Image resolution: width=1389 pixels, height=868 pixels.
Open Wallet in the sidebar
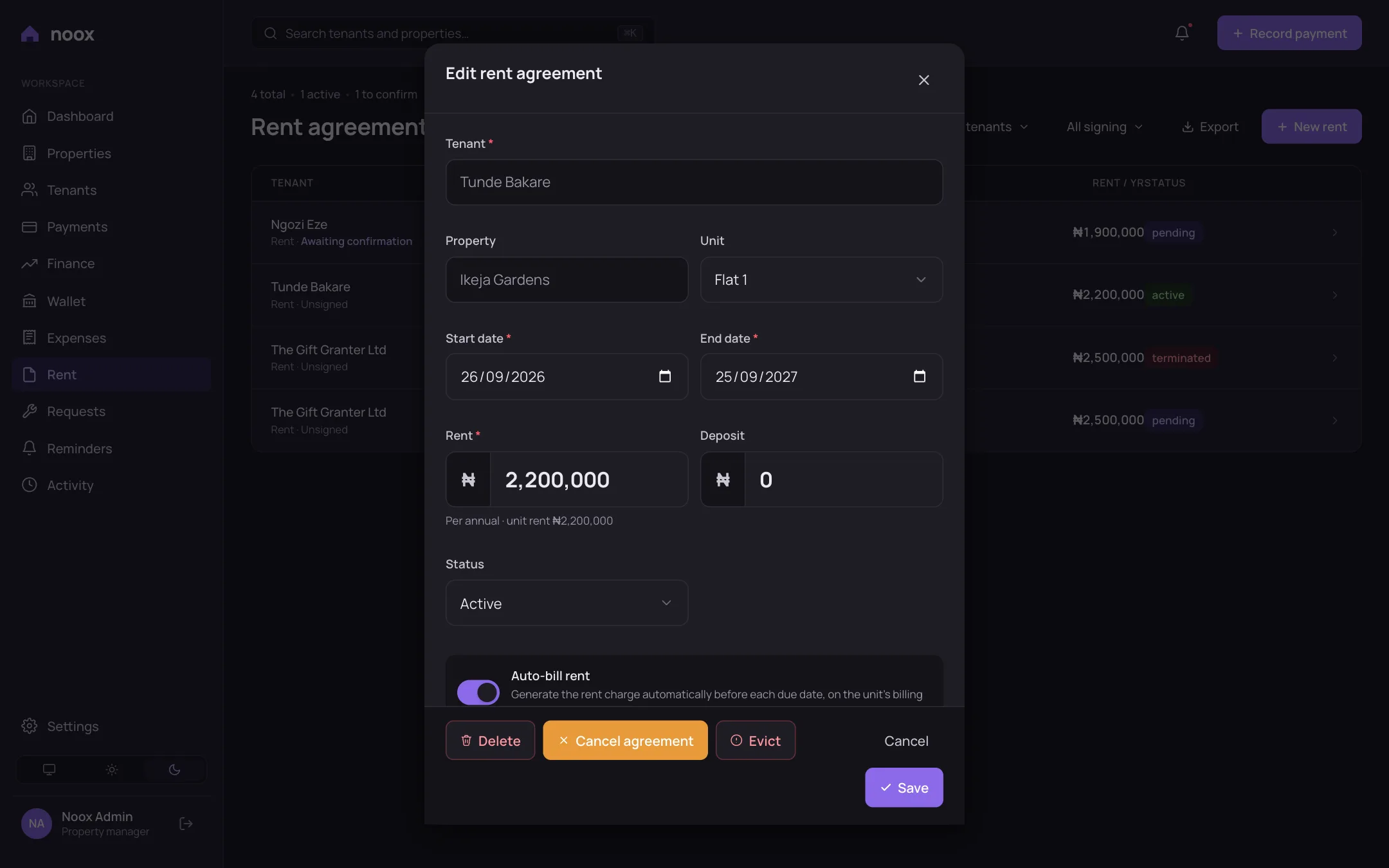pos(111,301)
